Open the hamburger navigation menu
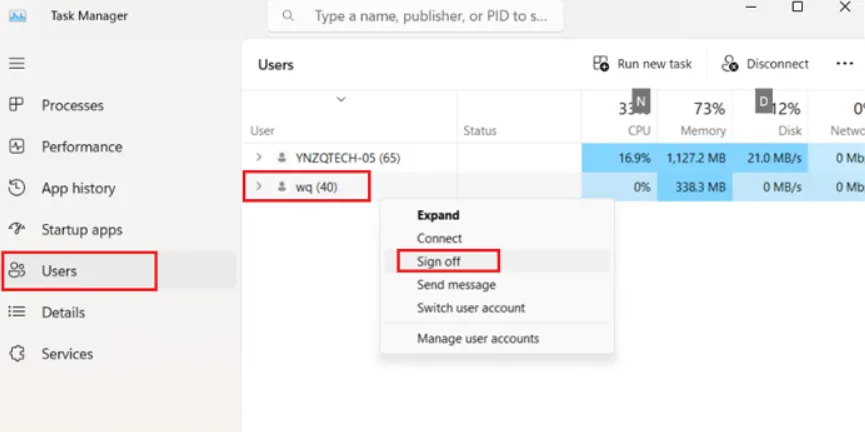 point(17,63)
